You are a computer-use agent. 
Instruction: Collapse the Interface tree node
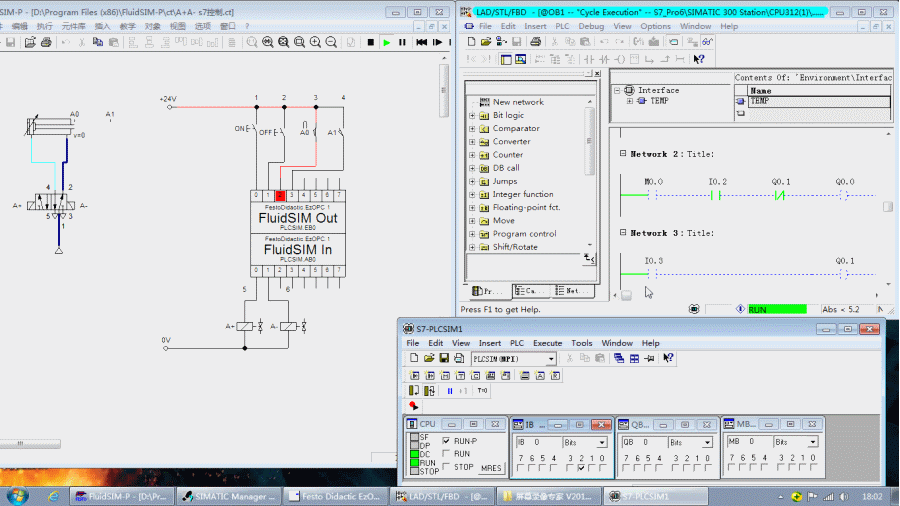click(x=617, y=91)
